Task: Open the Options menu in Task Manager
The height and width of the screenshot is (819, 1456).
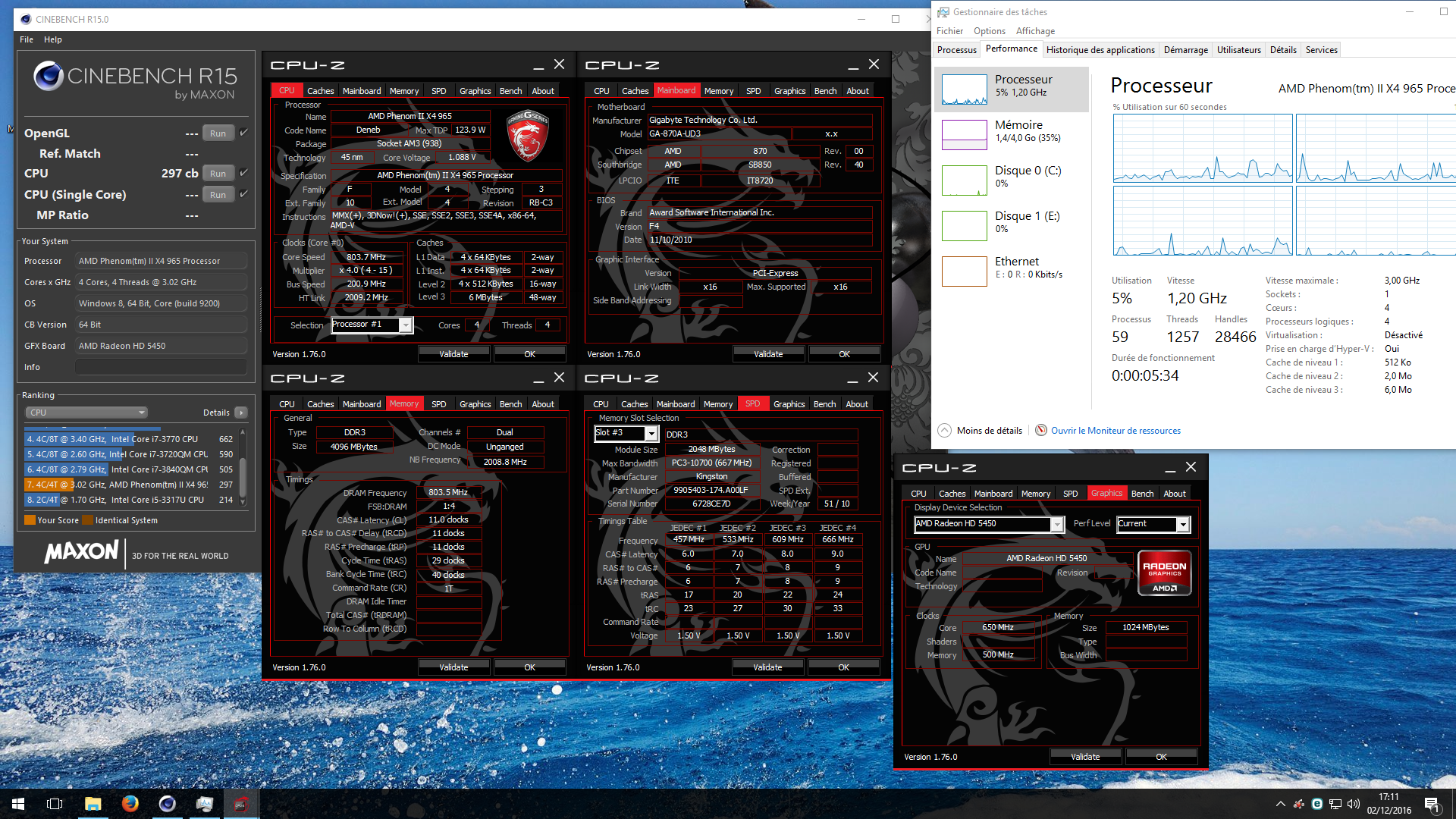Action: tap(990, 31)
